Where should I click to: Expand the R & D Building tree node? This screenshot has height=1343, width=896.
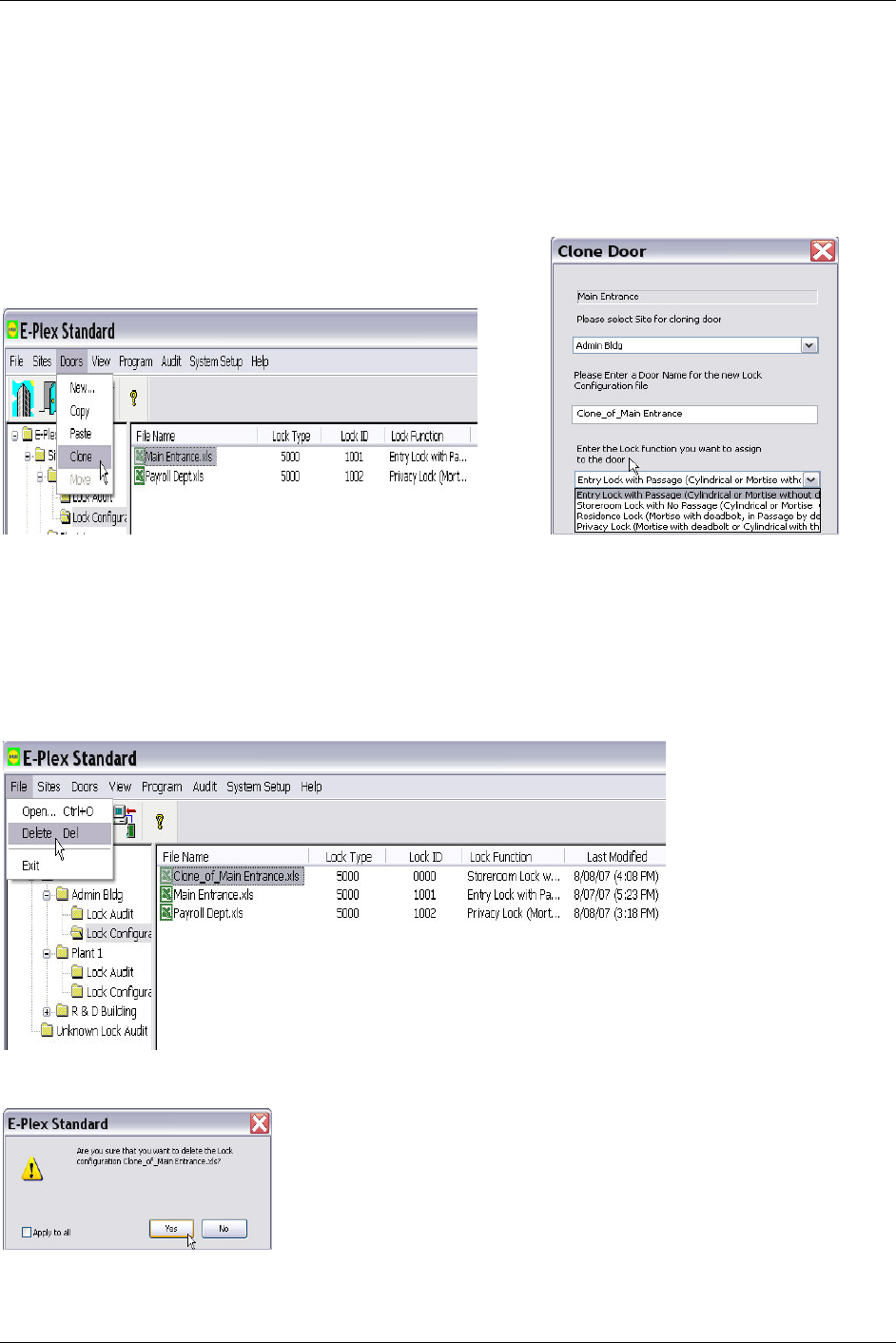tap(47, 1011)
